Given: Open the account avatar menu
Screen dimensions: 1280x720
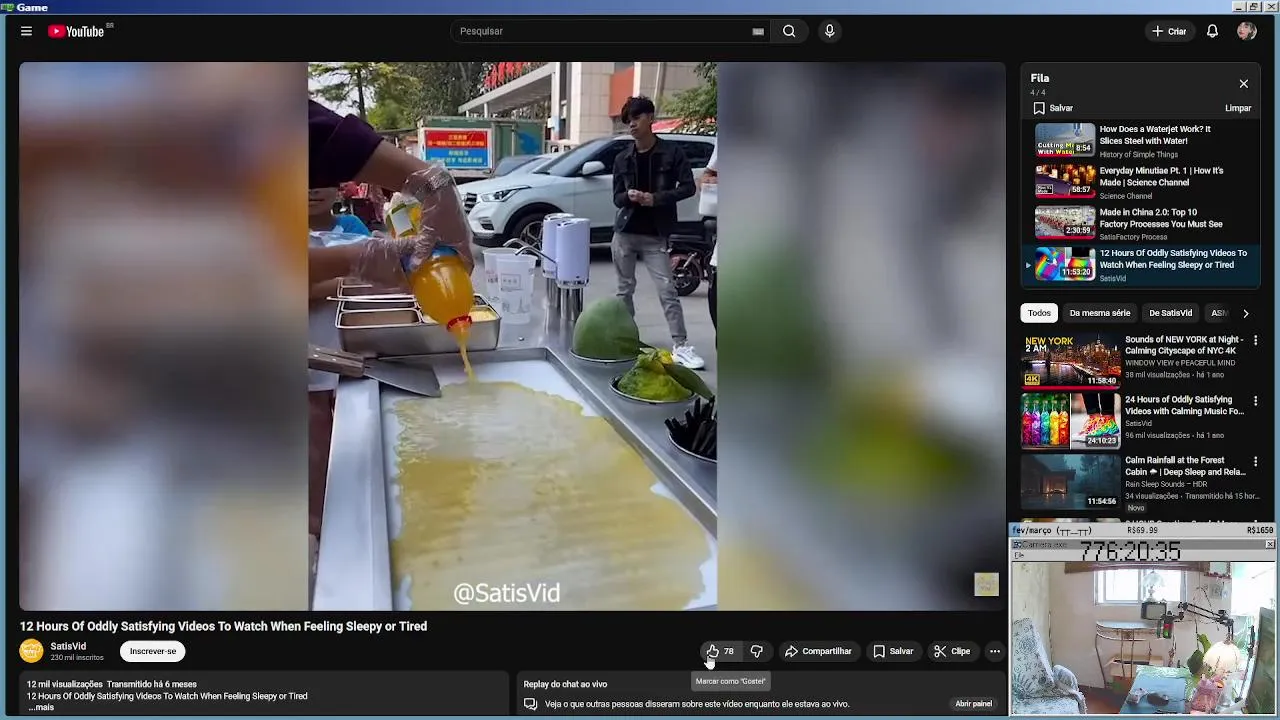Looking at the screenshot, I should point(1246,31).
